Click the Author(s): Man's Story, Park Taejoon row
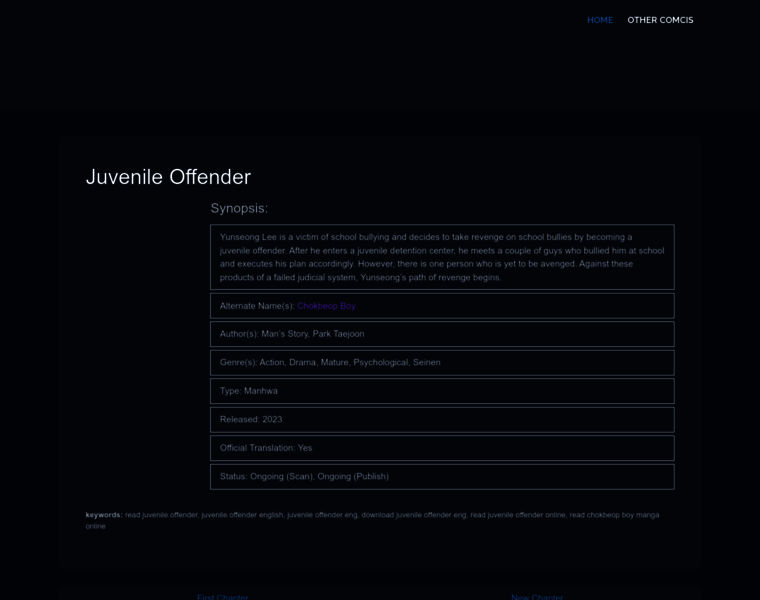Screen dimensions: 760x600 [x=442, y=334]
